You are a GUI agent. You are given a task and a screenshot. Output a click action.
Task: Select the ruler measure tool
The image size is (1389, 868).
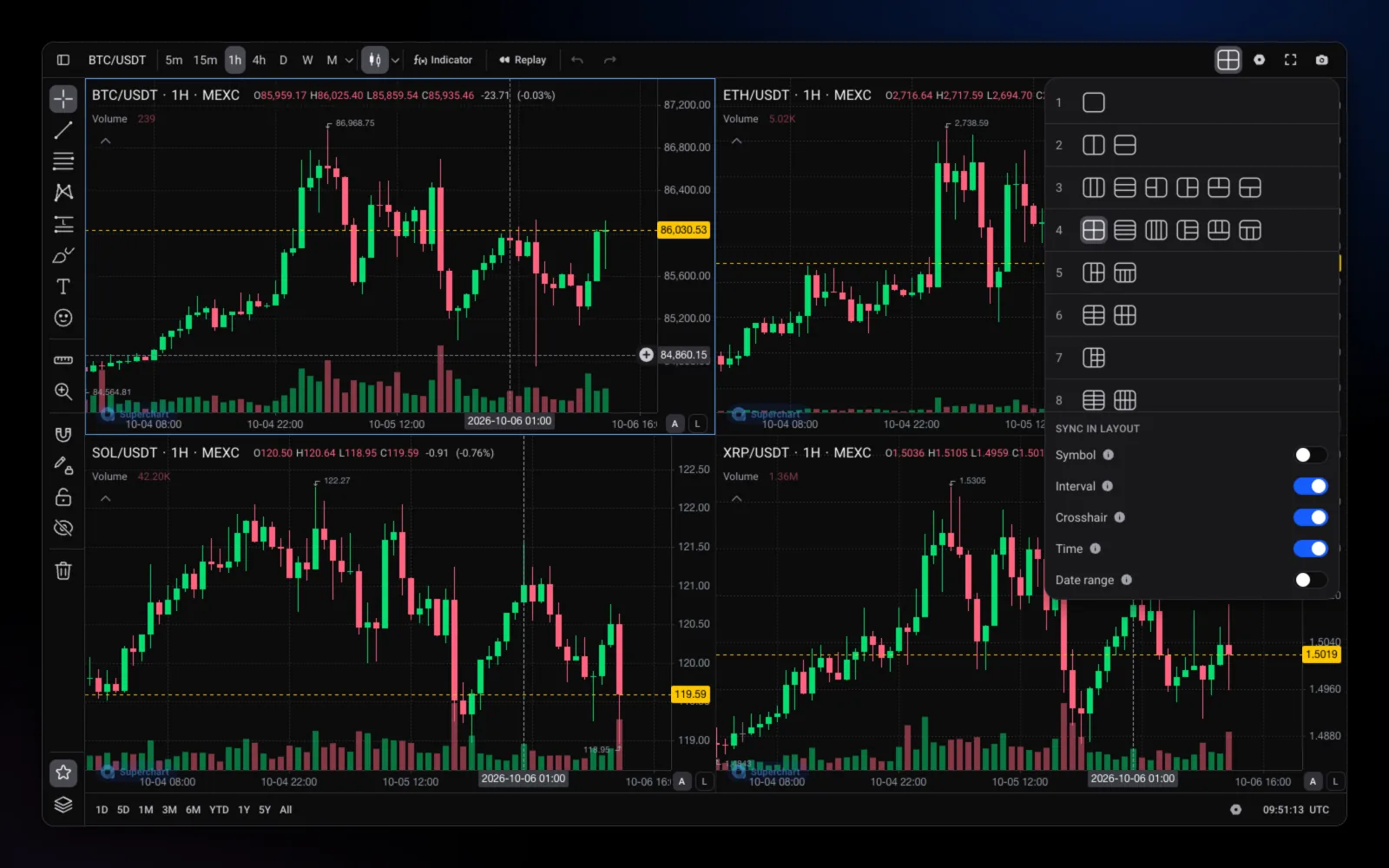click(x=63, y=359)
